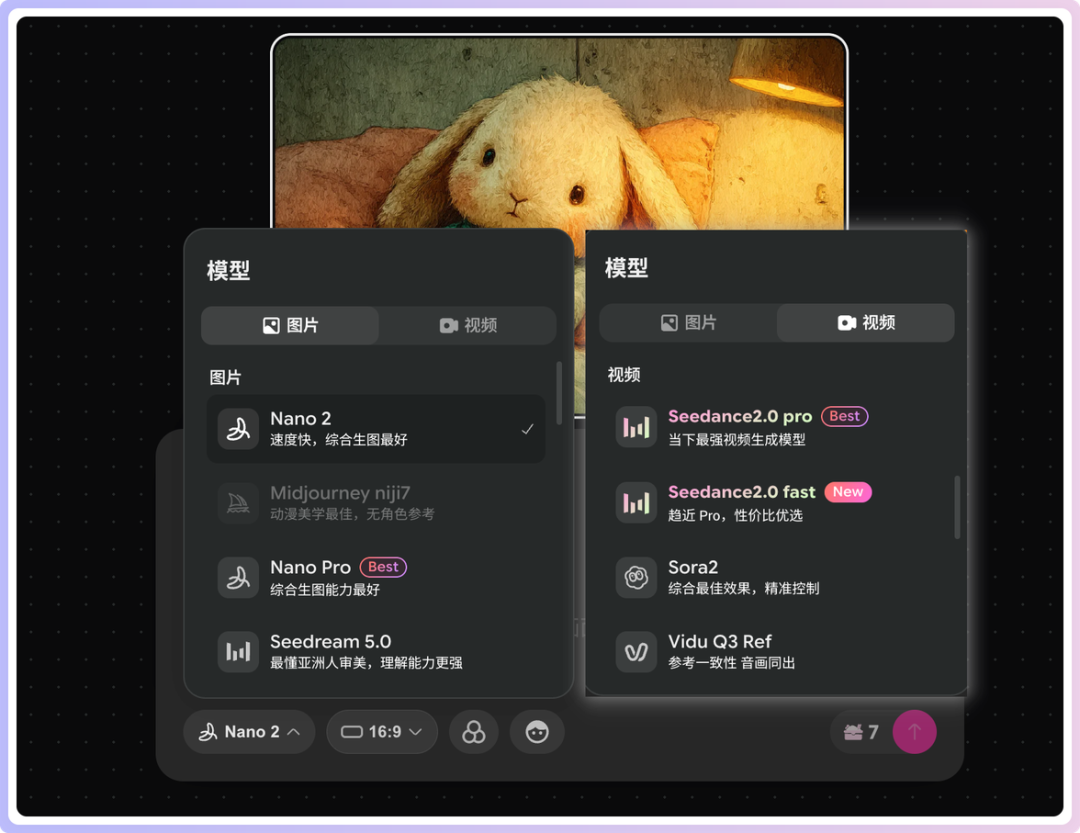Image resolution: width=1080 pixels, height=833 pixels.
Task: Open the 16:9 aspect ratio dropdown
Action: point(382,732)
